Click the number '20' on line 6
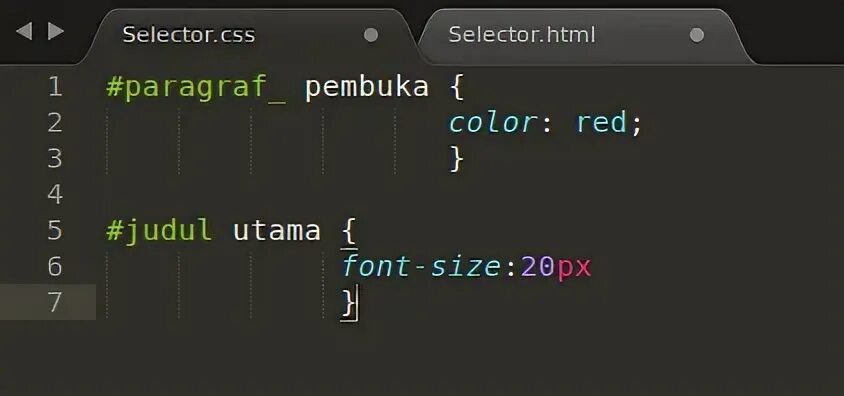Screen dimensions: 844x396 tap(537, 267)
